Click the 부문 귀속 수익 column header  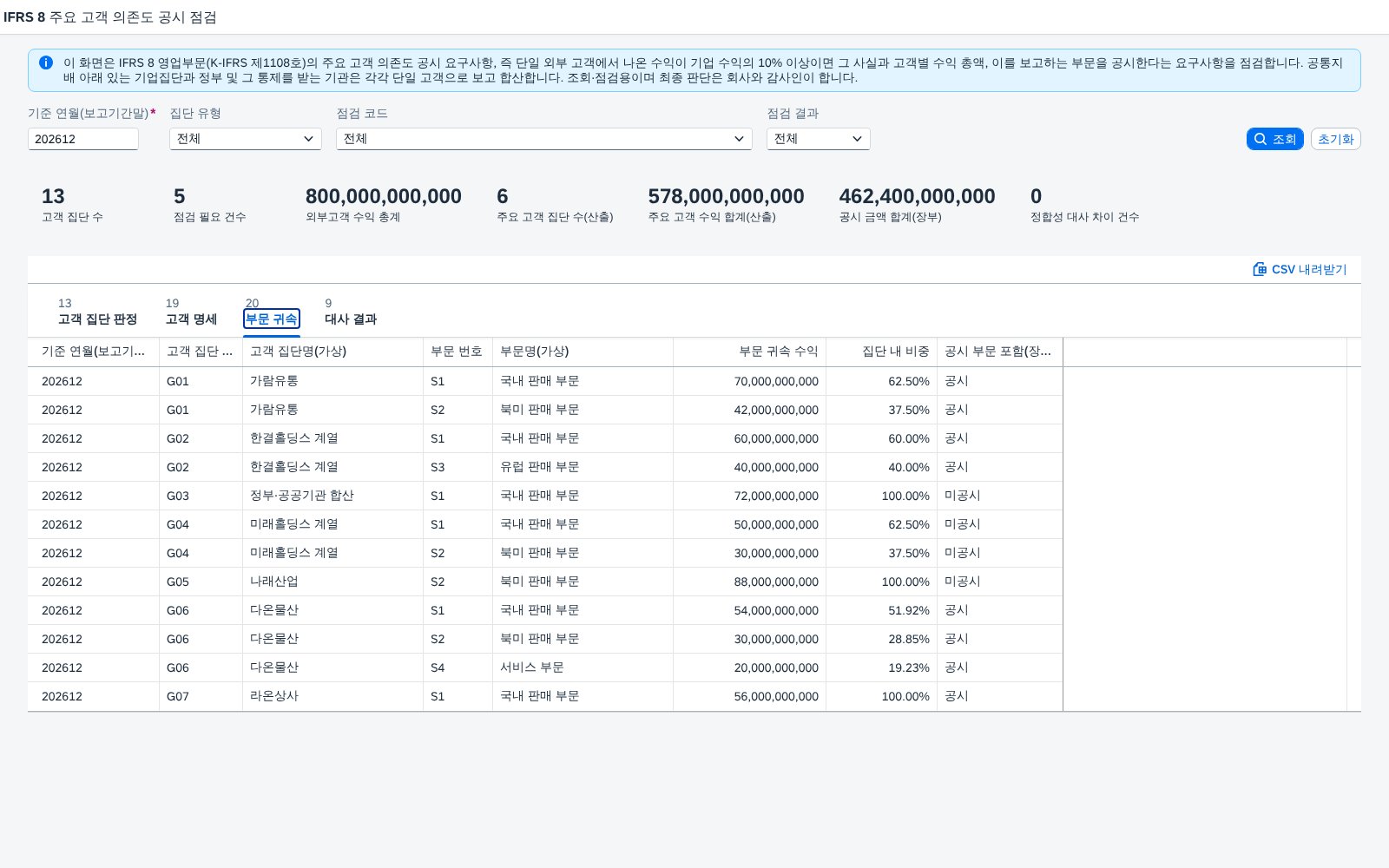[750, 352]
